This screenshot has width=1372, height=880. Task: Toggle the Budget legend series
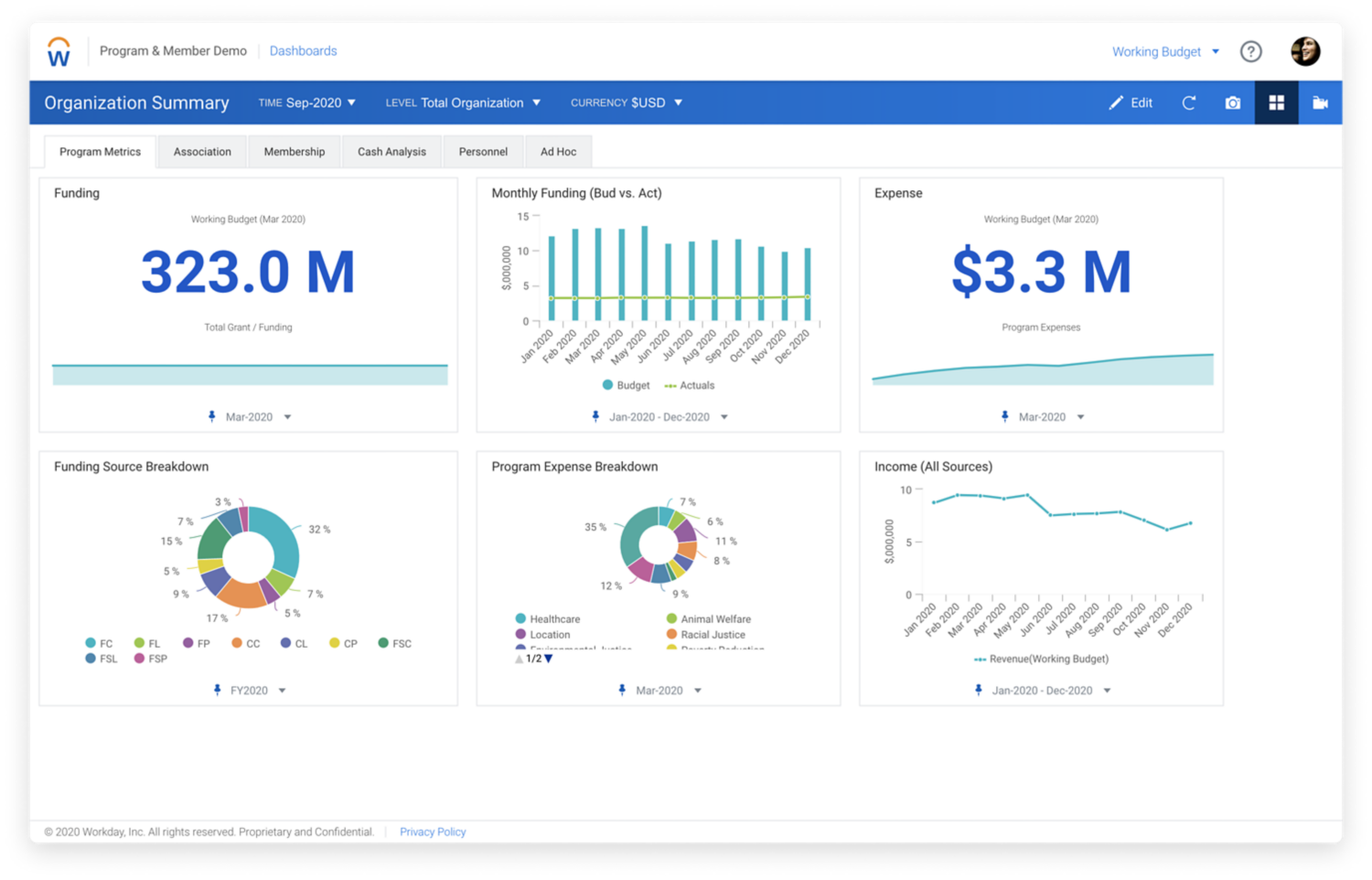(627, 386)
